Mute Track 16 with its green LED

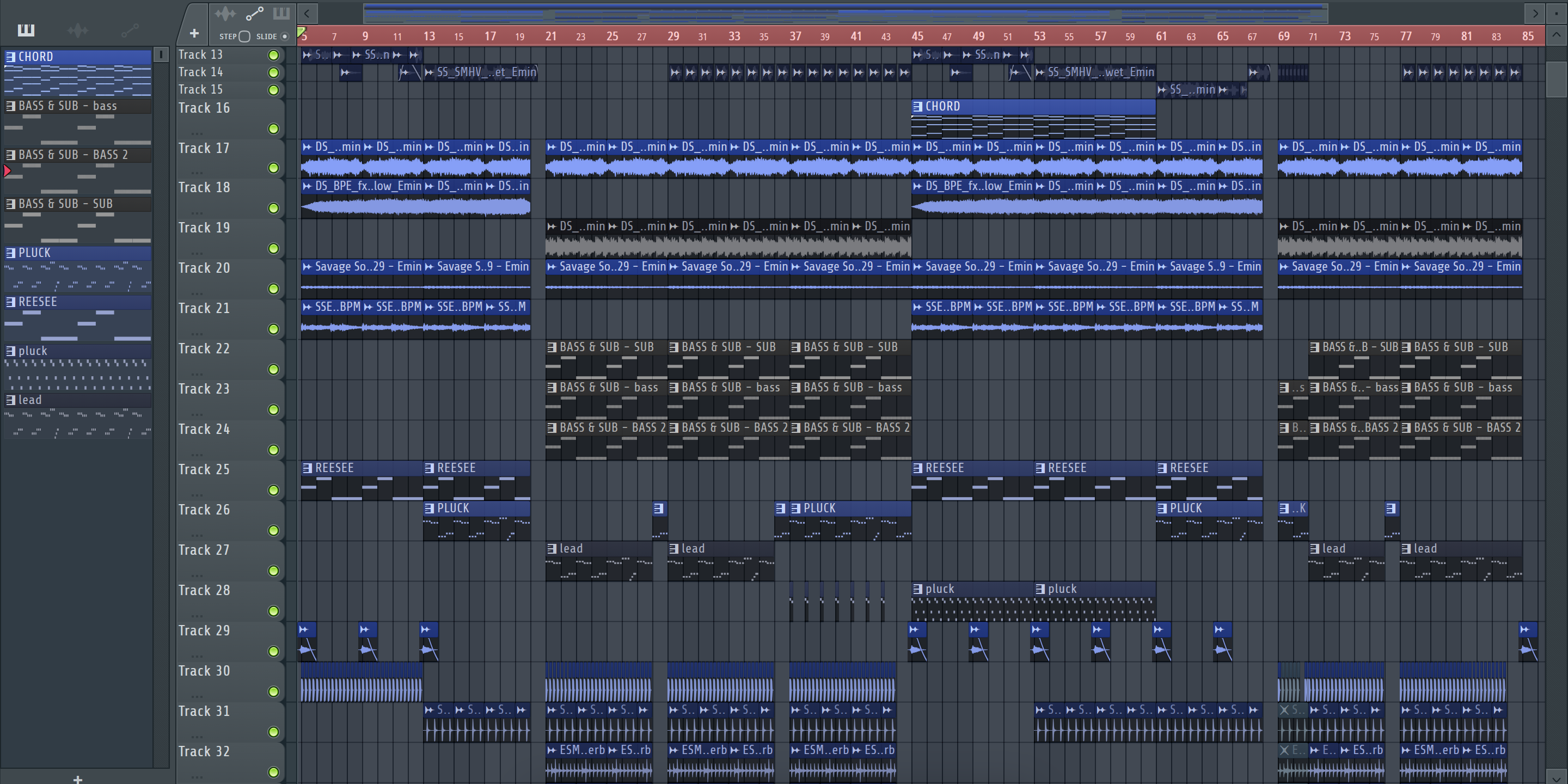point(273,128)
